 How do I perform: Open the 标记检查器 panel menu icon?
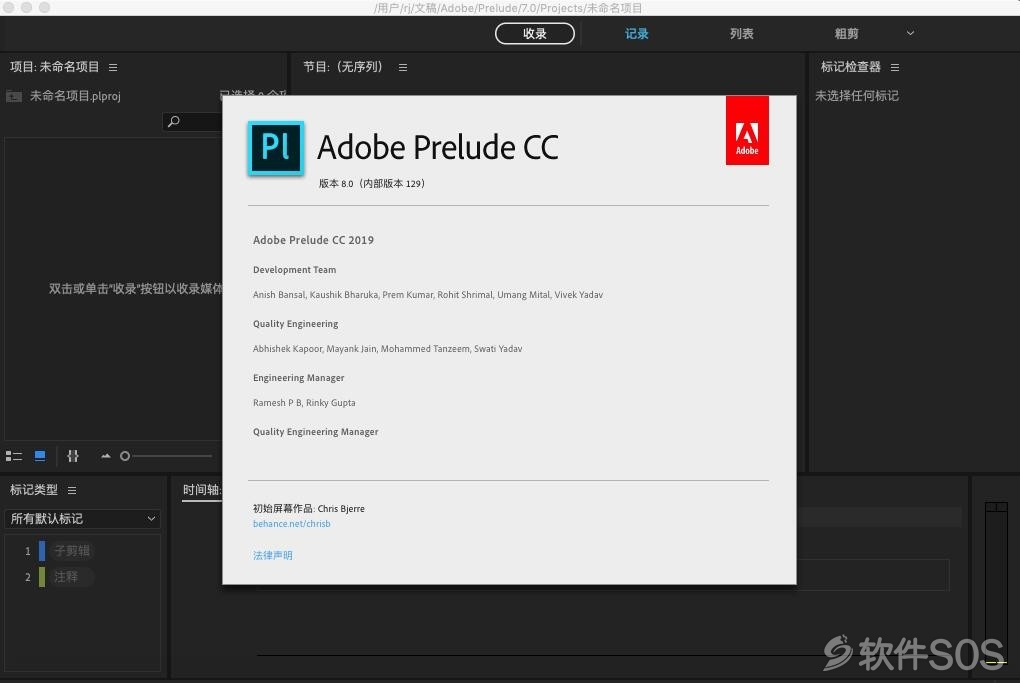pos(894,67)
